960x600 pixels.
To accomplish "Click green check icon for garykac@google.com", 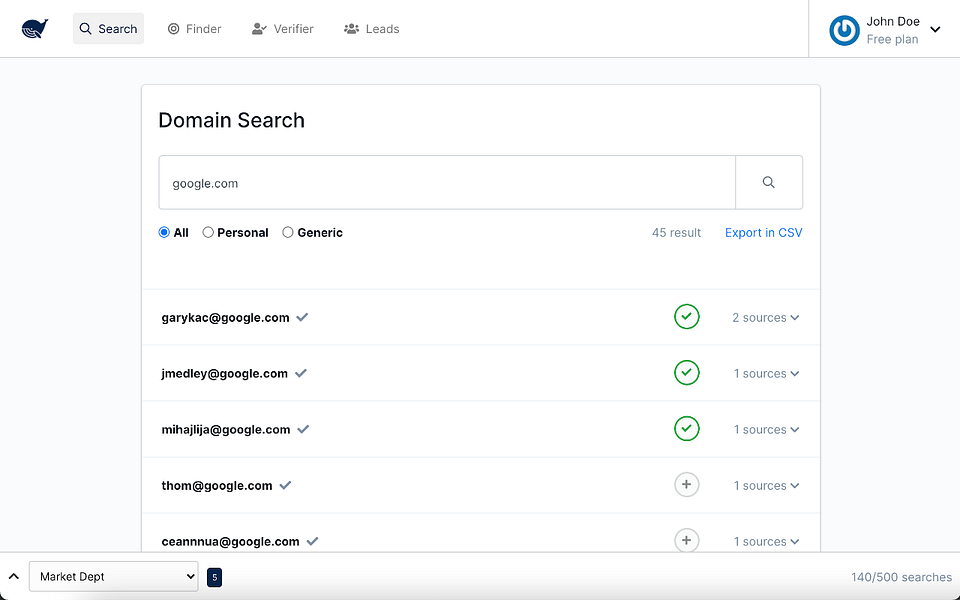I will pos(686,317).
